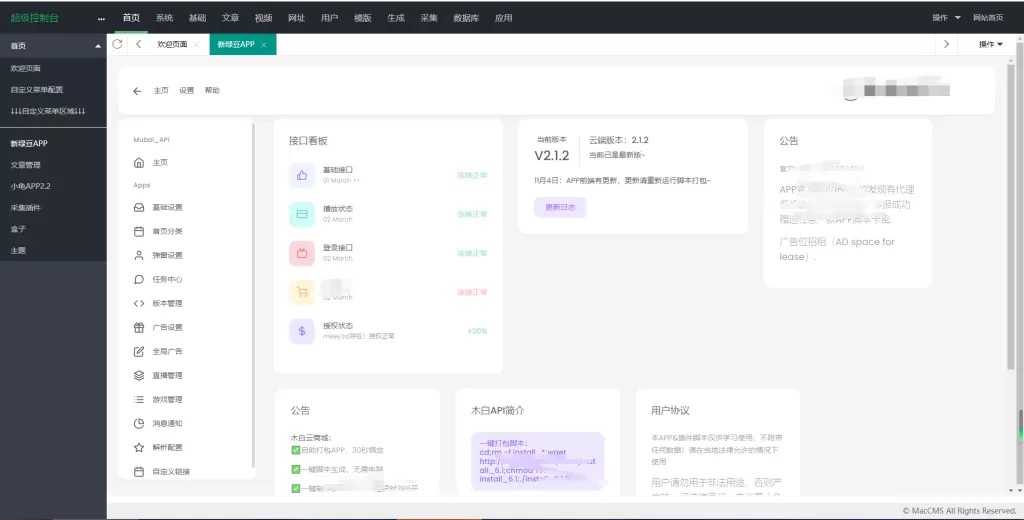Click the thumbs-up icon for 基础接口

(x=302, y=175)
